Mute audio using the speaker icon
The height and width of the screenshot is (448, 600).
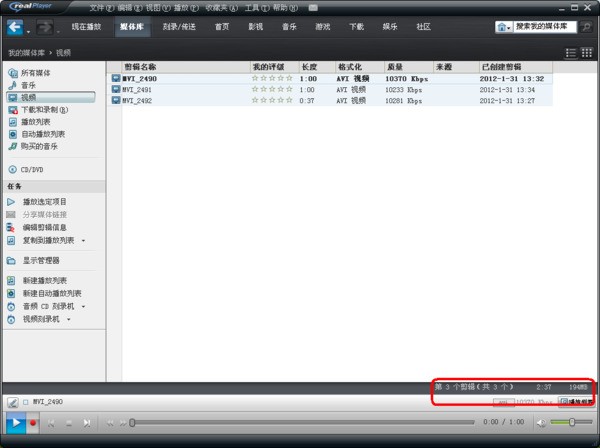click(543, 423)
